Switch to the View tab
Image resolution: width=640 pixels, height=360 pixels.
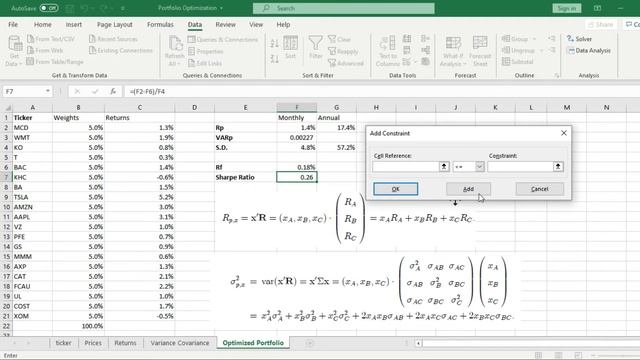pos(256,24)
